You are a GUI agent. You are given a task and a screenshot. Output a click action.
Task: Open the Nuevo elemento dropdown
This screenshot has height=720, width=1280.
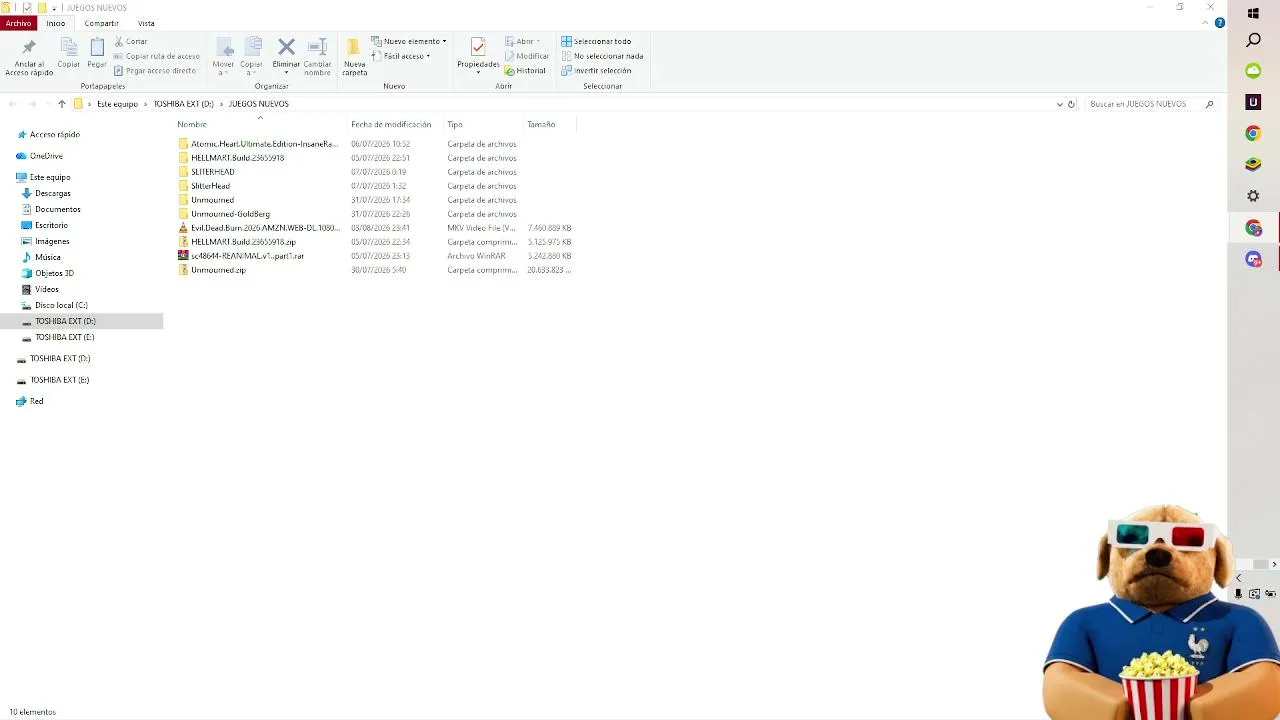pos(410,41)
